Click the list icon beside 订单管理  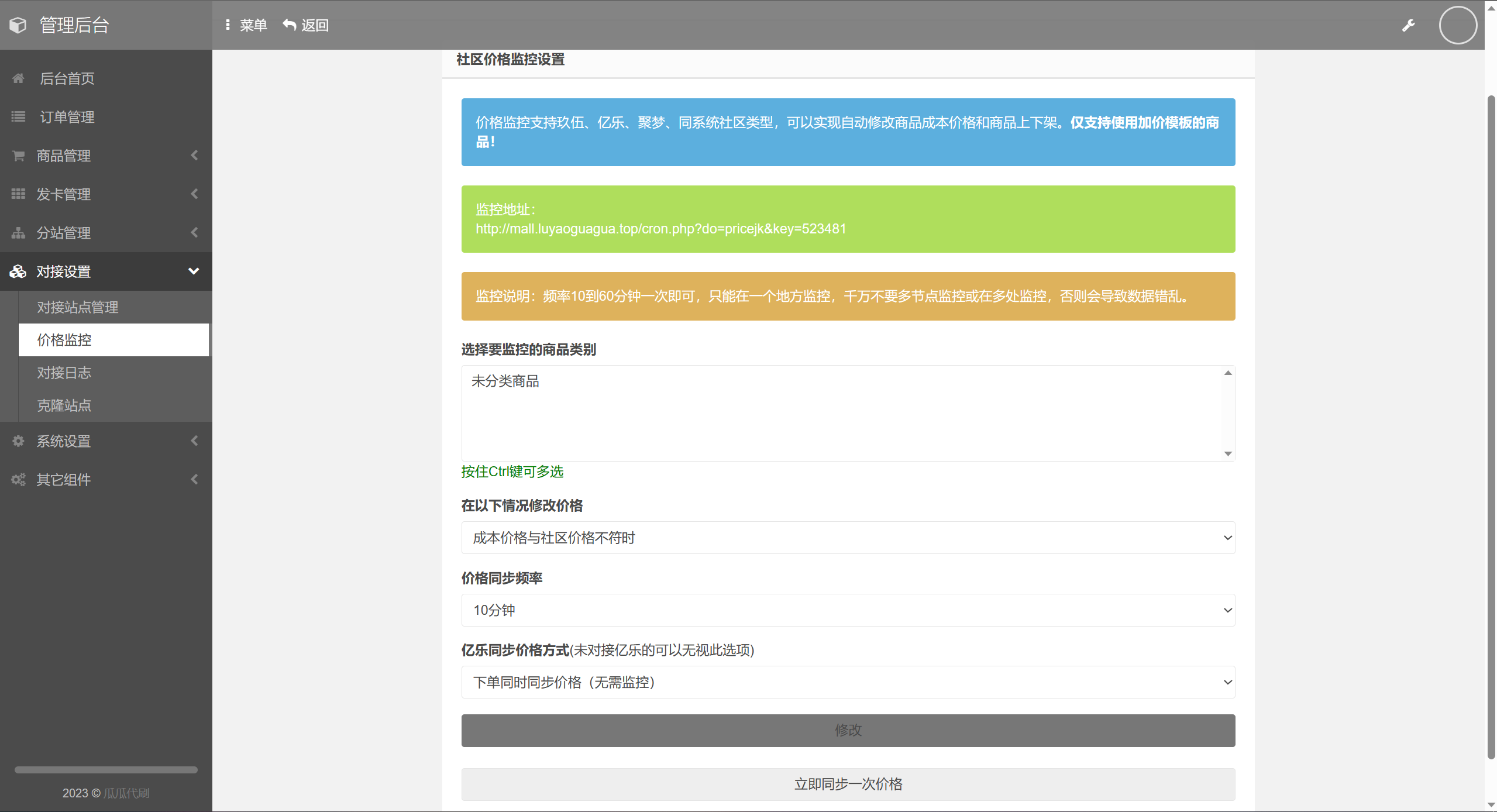[18, 117]
